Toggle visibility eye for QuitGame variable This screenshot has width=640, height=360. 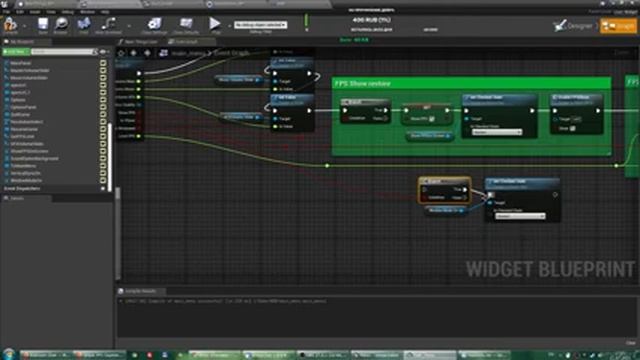[103, 114]
